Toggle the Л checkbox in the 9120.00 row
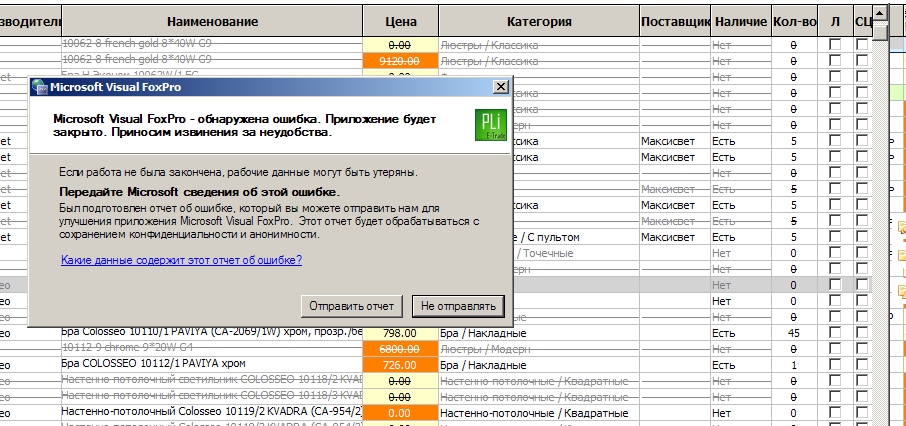This screenshot has width=906, height=426. (835, 60)
